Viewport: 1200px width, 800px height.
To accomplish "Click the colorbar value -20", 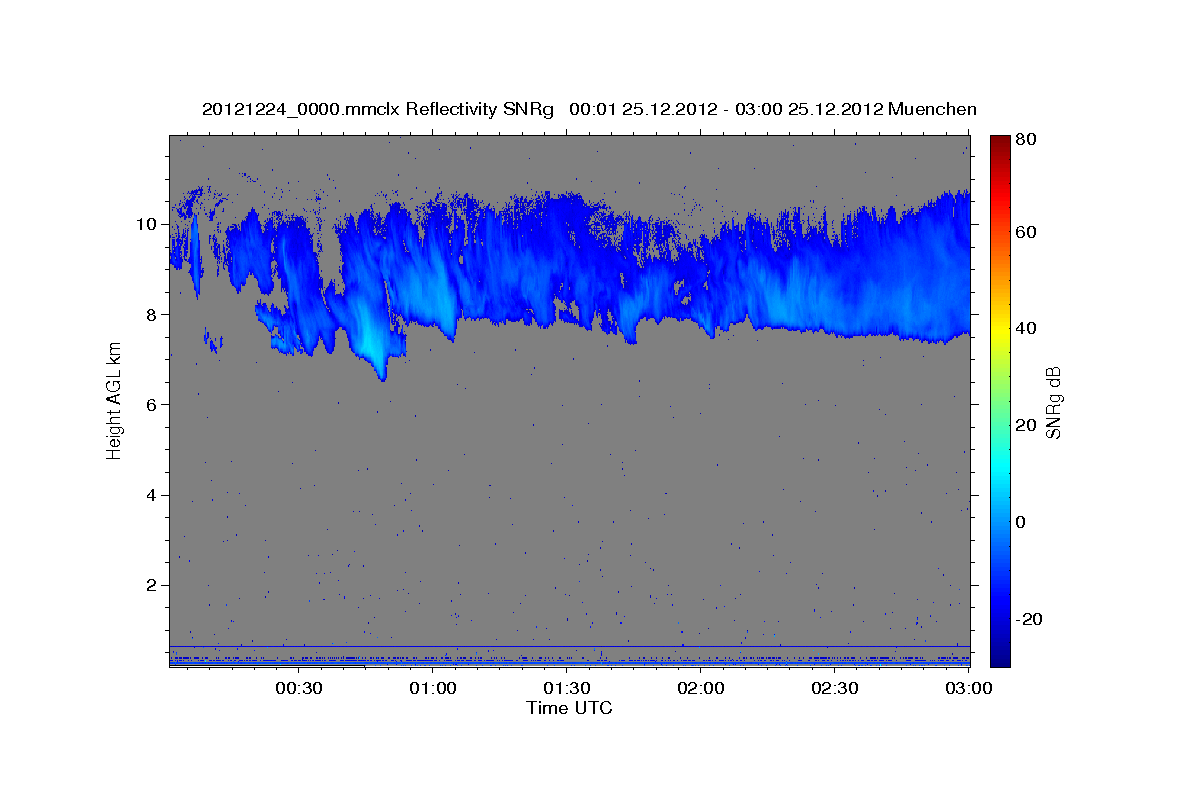I will coord(1031,619).
